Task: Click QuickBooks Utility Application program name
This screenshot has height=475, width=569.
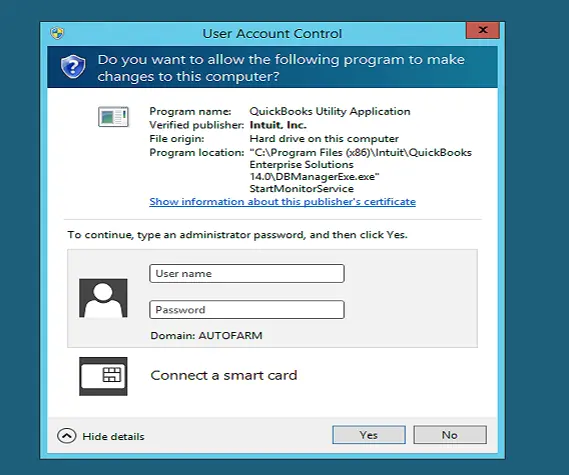Action: (x=330, y=111)
